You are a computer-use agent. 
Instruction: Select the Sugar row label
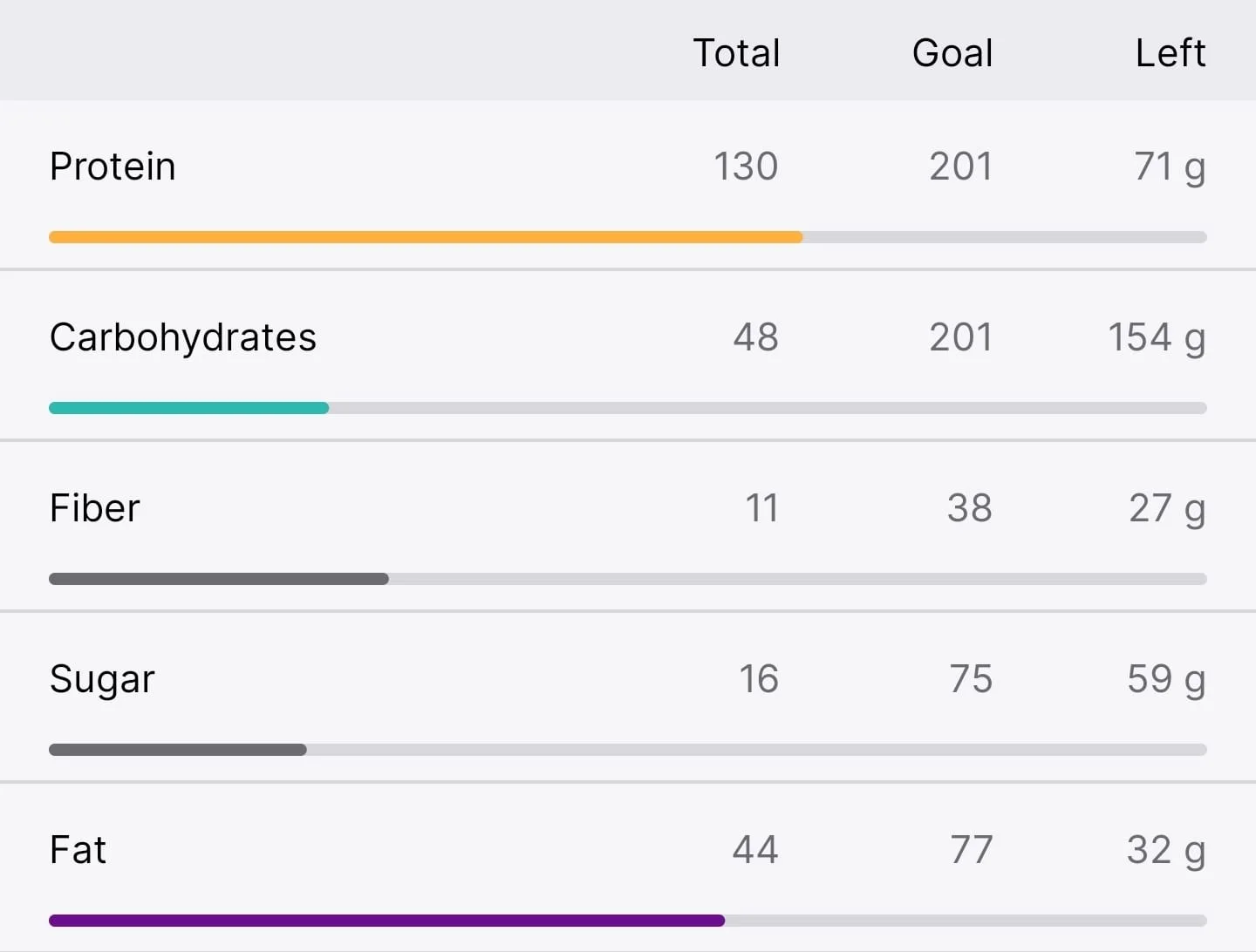102,679
